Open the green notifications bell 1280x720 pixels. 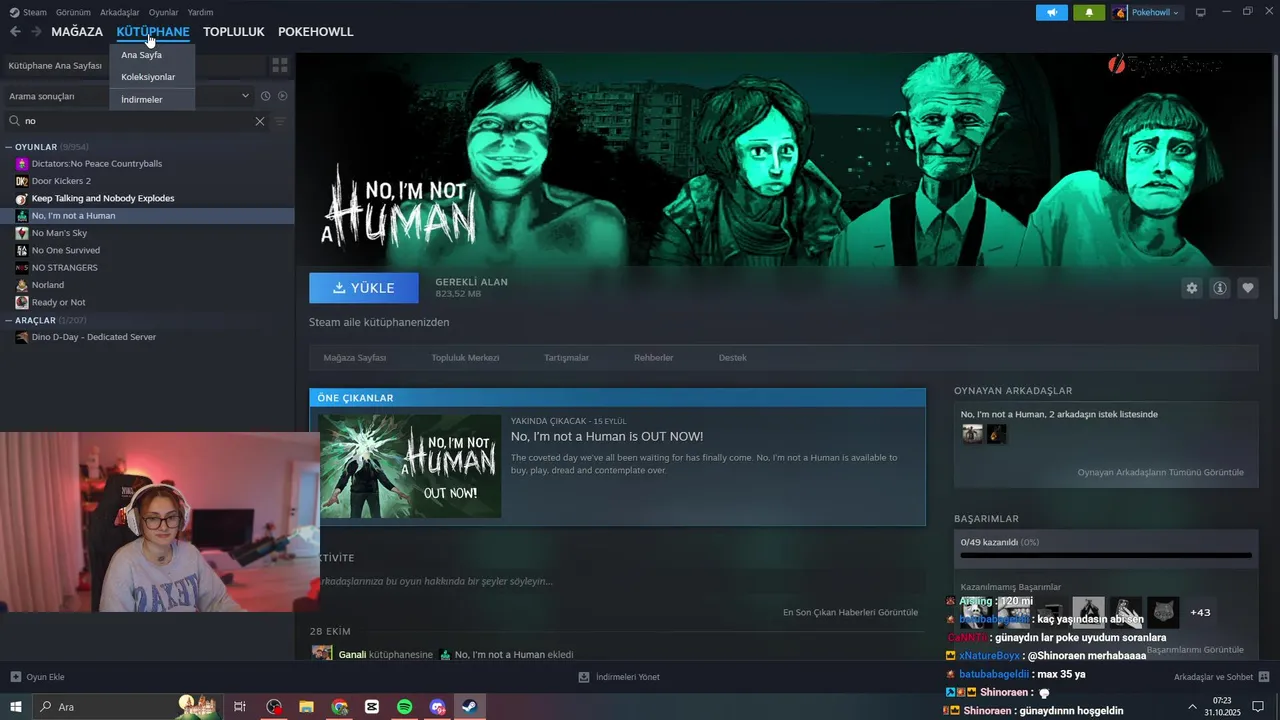tap(1089, 12)
